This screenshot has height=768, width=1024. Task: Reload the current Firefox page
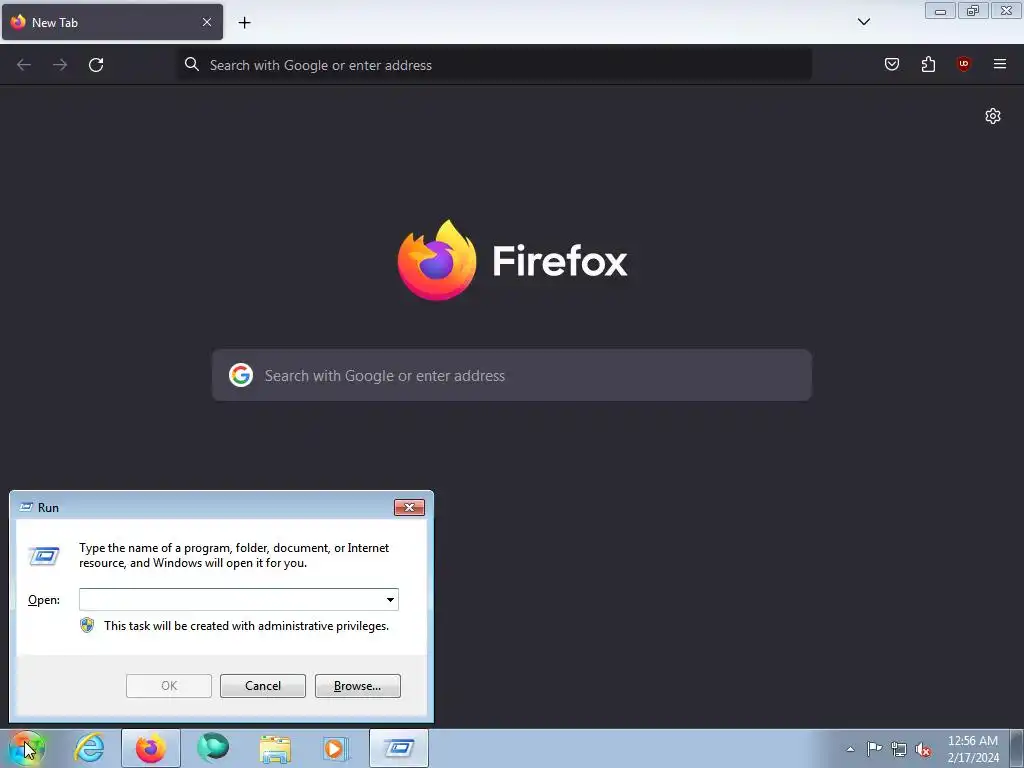(96, 65)
